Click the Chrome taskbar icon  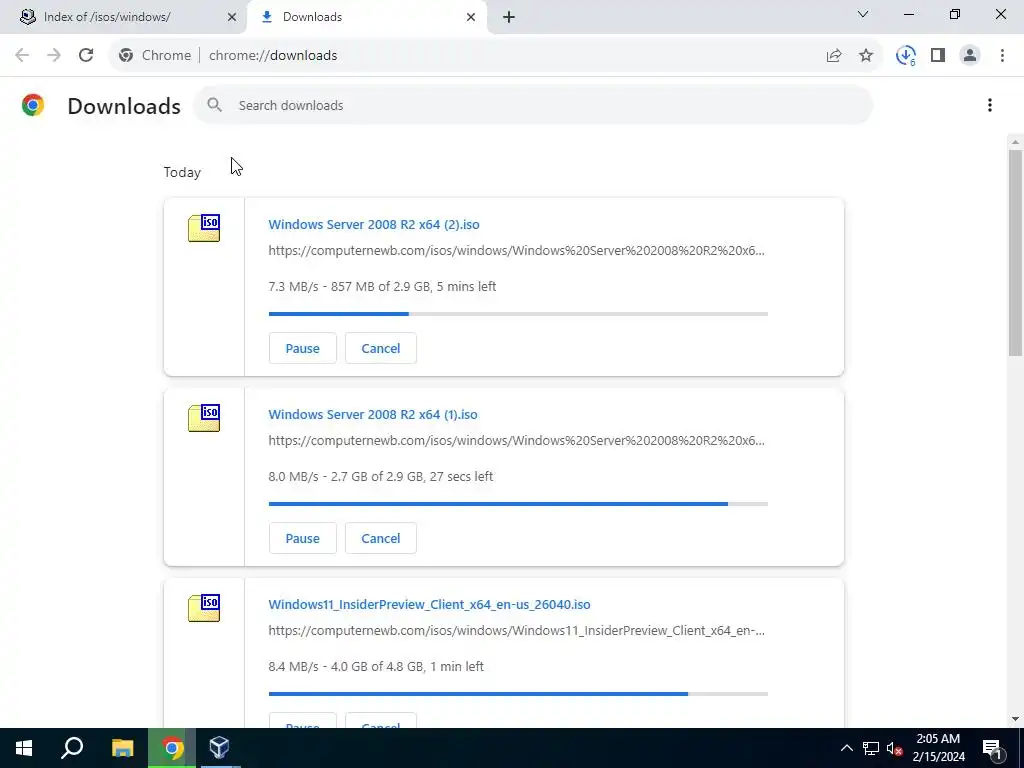click(x=172, y=748)
